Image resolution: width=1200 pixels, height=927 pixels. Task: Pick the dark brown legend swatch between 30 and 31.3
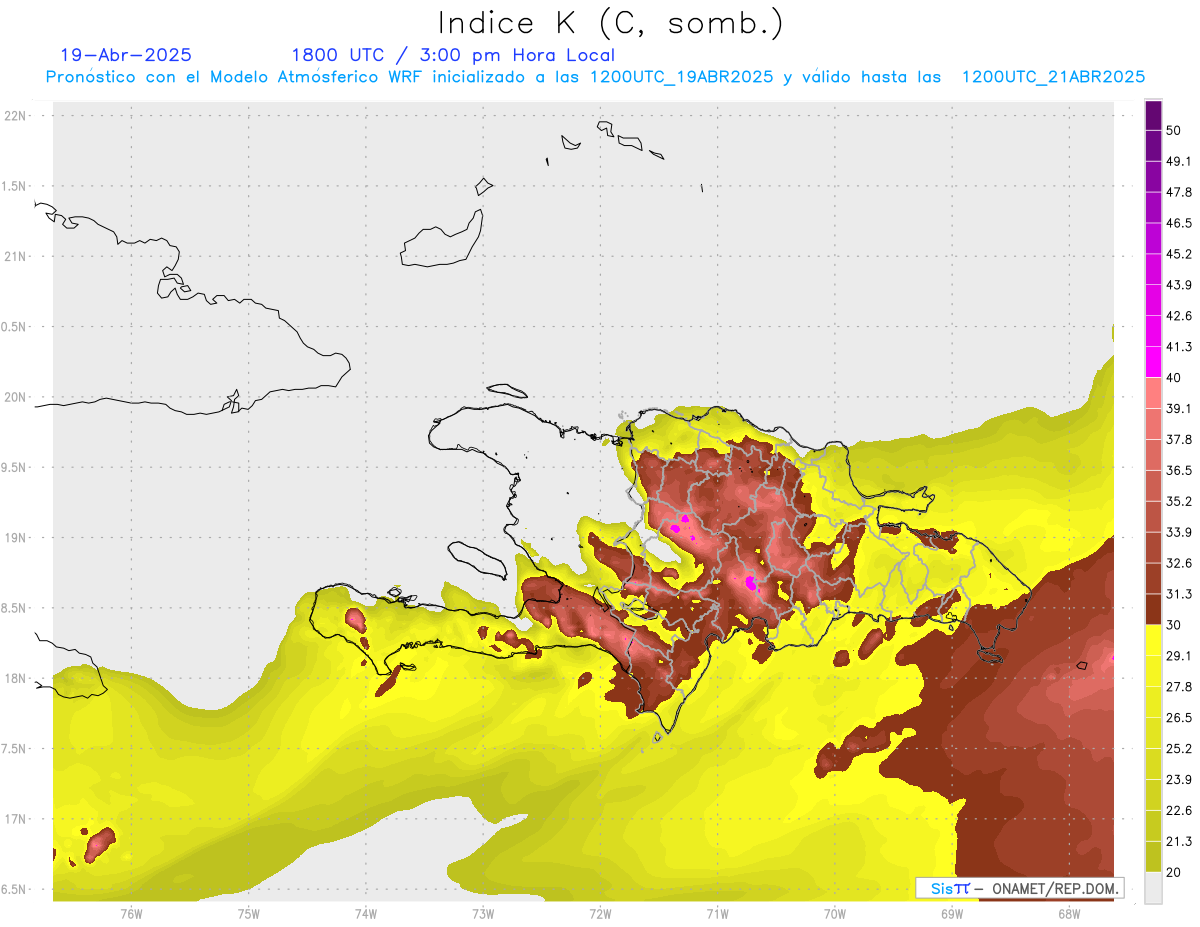pyautogui.click(x=1154, y=610)
